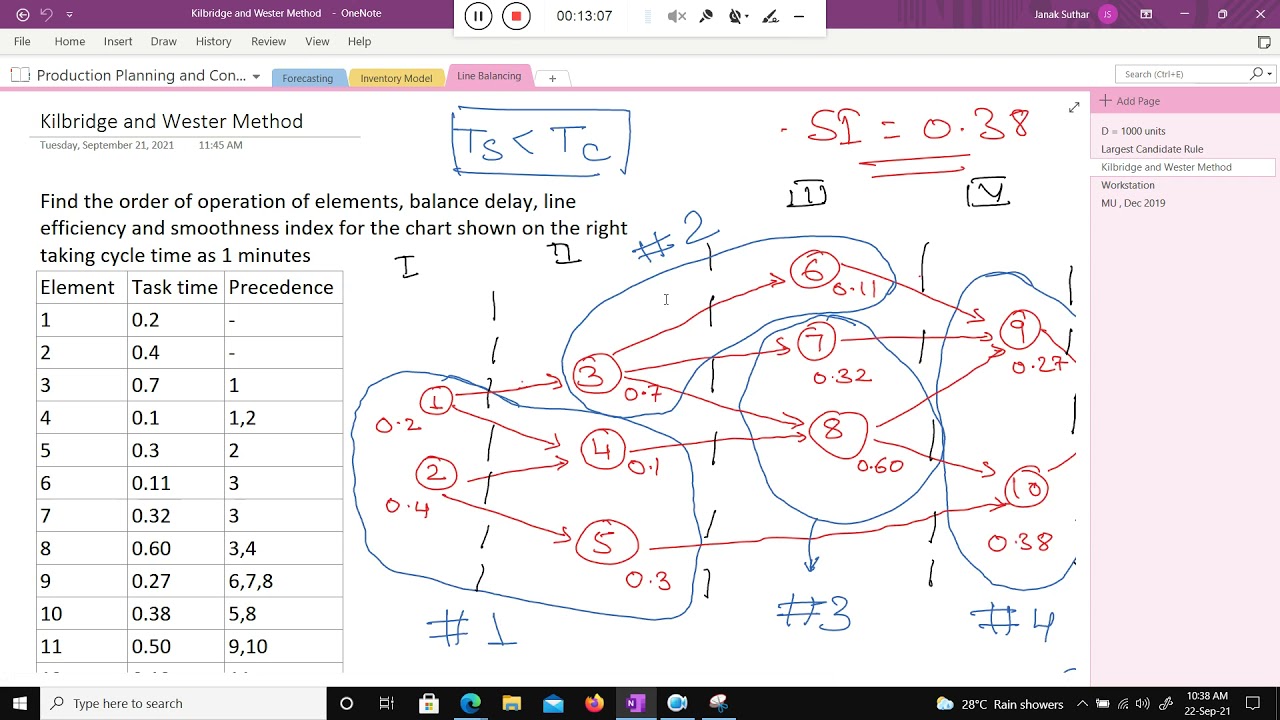The image size is (1280, 720).
Task: Launch Microsoft Edge from taskbar
Action: pos(470,703)
